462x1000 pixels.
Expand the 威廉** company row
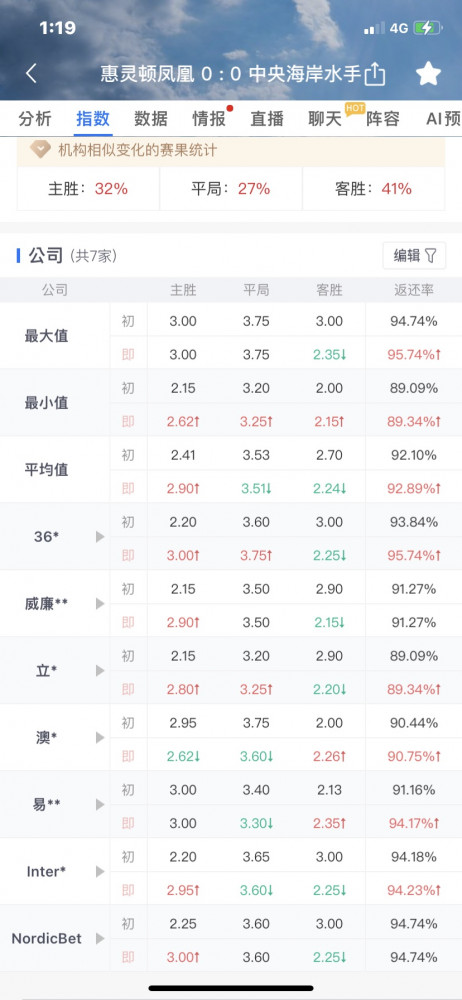point(100,603)
